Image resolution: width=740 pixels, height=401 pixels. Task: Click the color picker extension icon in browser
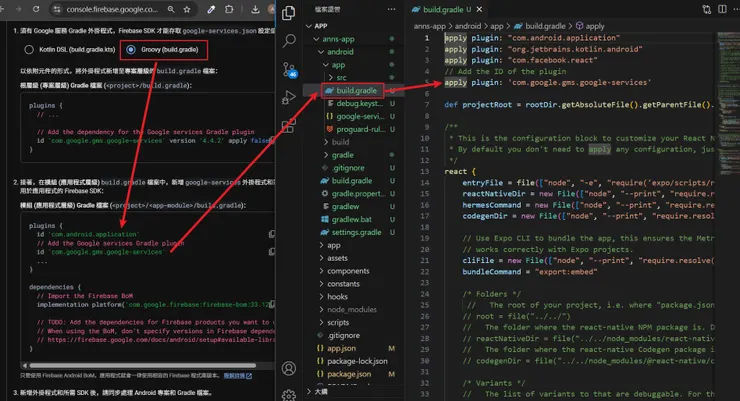coord(211,9)
